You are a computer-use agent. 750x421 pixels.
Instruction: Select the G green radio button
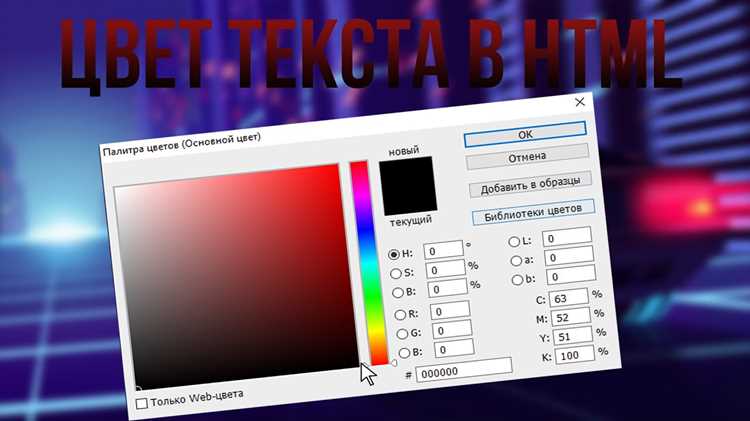(x=402, y=333)
